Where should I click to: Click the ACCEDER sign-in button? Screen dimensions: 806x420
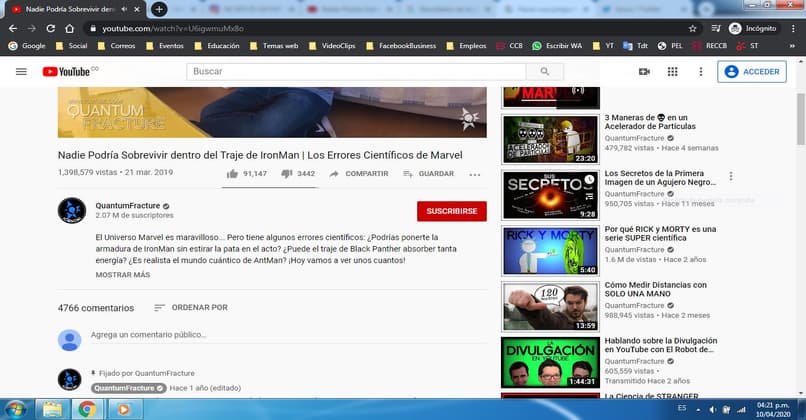coord(752,72)
